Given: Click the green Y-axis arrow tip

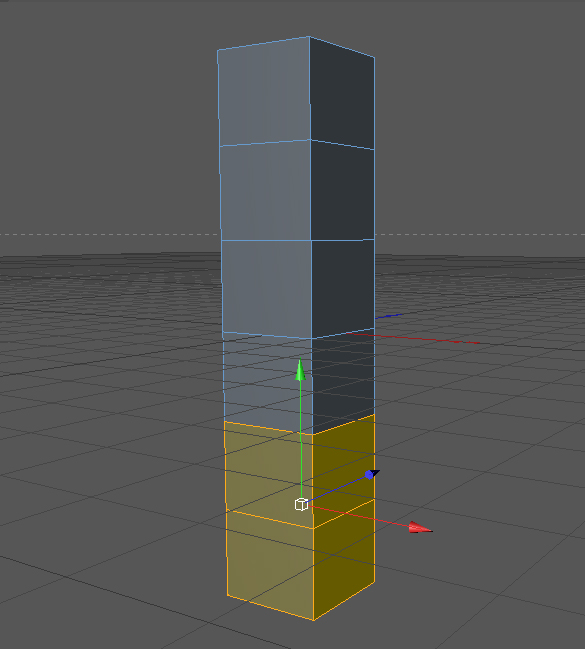Looking at the screenshot, I should [x=300, y=370].
